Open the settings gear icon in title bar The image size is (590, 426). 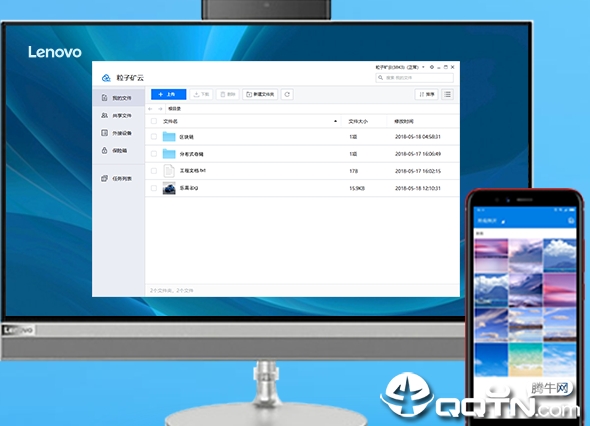(432, 67)
